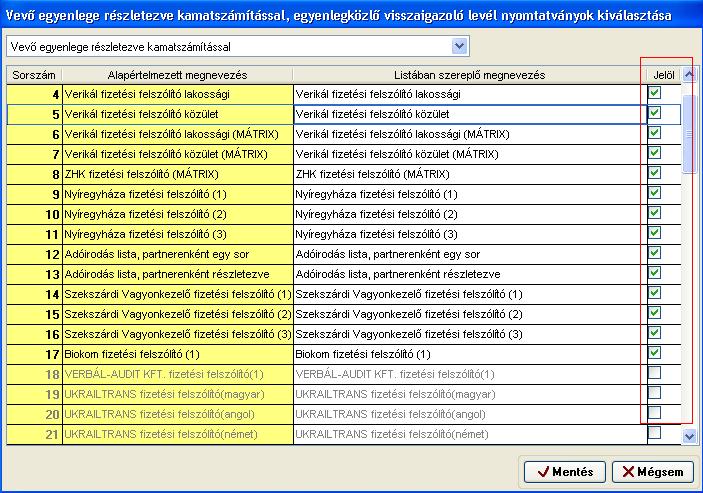Click the Jelöl column header
Viewport: 703px width, 493px height.
tap(664, 75)
